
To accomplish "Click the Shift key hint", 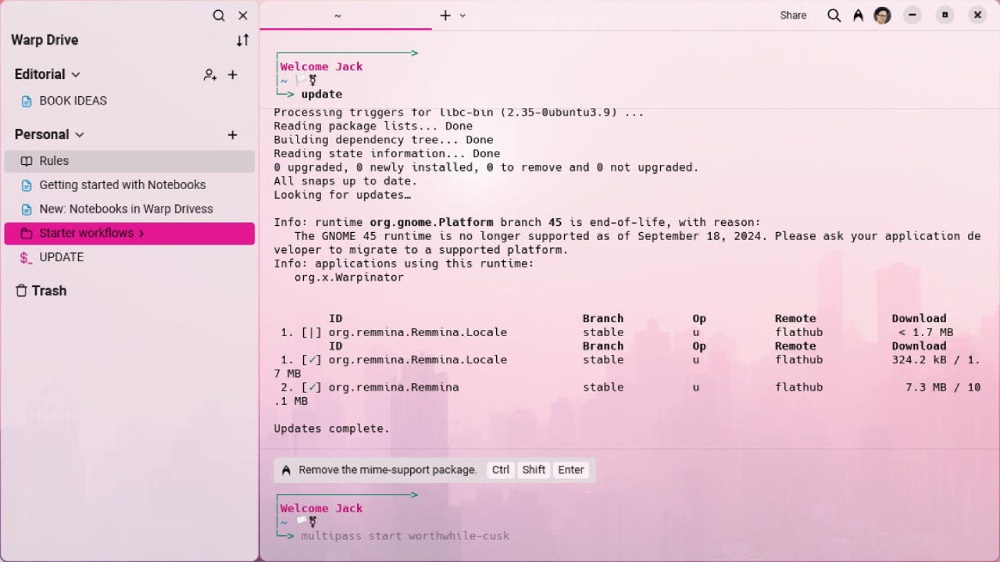I will click(533, 470).
